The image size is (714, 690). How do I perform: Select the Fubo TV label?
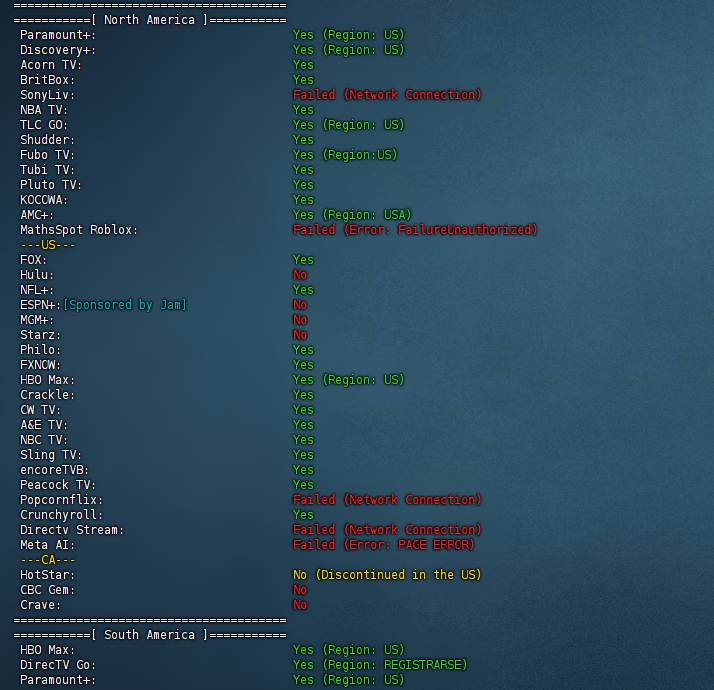pyautogui.click(x=47, y=155)
